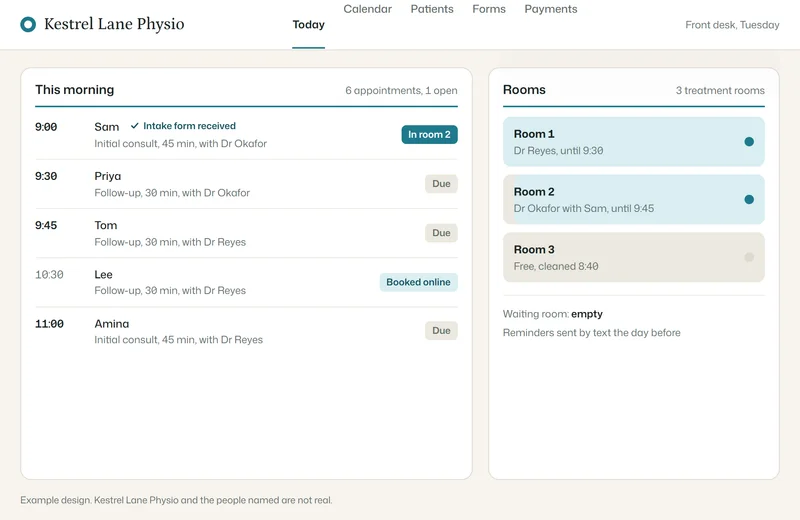Click patient name Sam
The image size is (800, 520).
coord(107,127)
